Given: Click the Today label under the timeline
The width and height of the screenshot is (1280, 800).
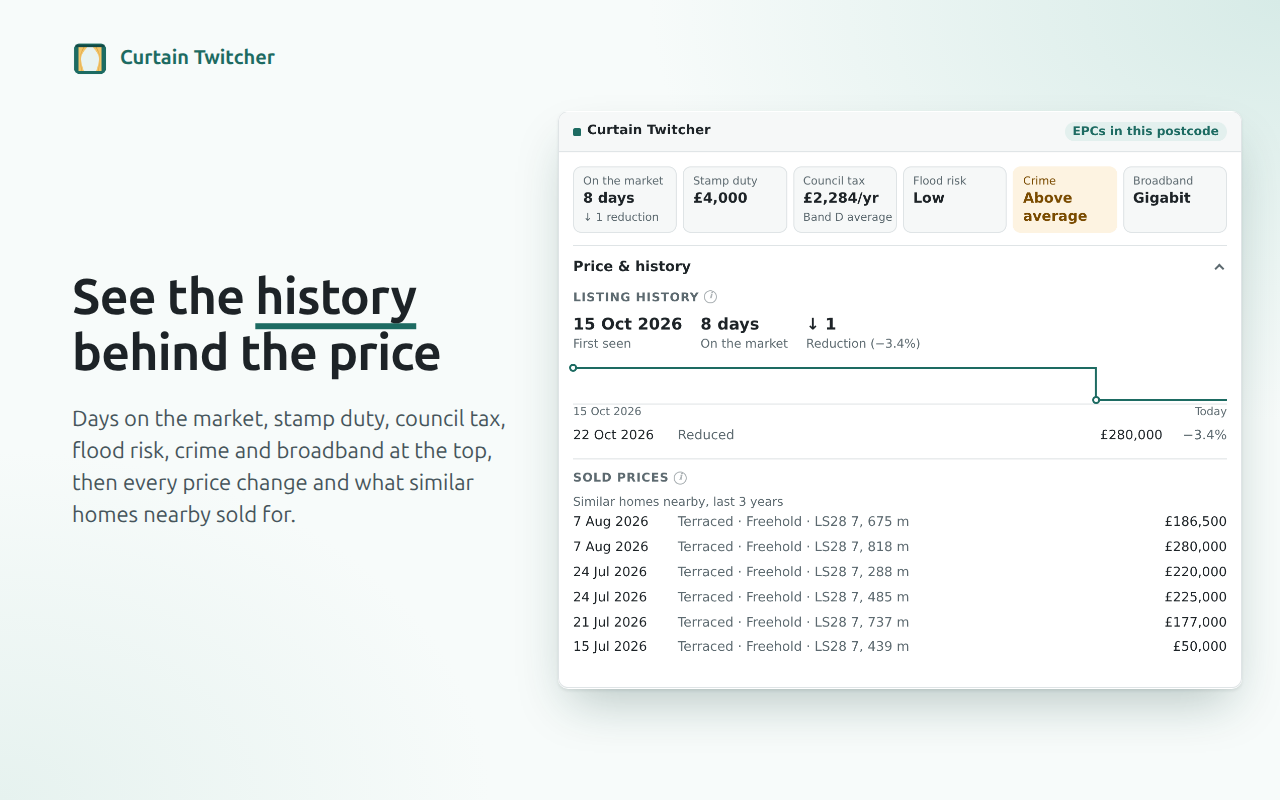Looking at the screenshot, I should (1210, 412).
